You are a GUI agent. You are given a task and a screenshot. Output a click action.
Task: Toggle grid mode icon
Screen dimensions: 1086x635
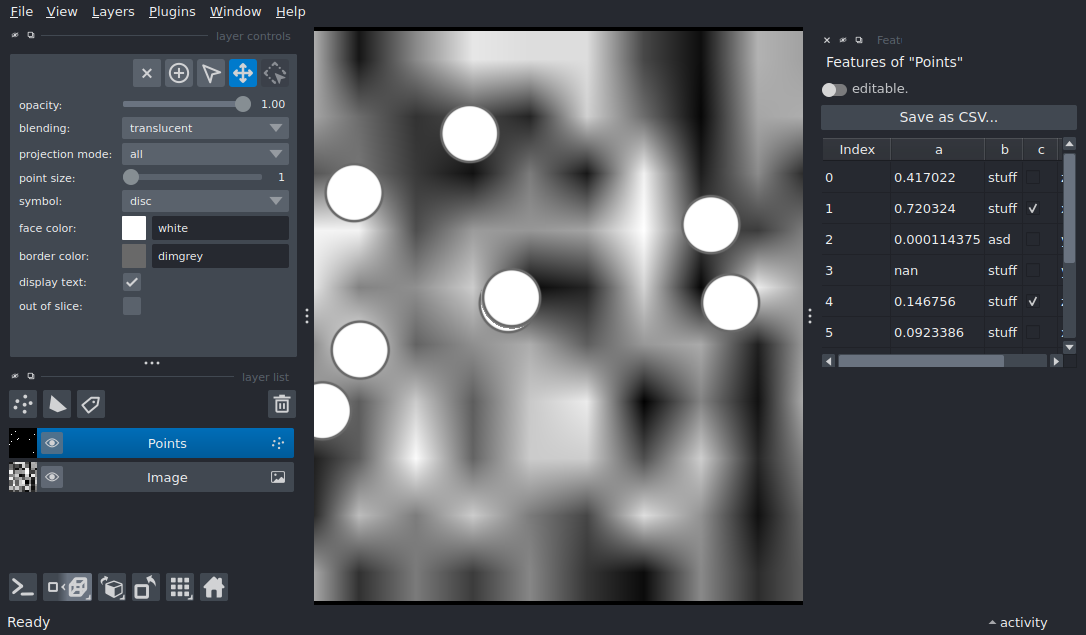[x=180, y=587]
